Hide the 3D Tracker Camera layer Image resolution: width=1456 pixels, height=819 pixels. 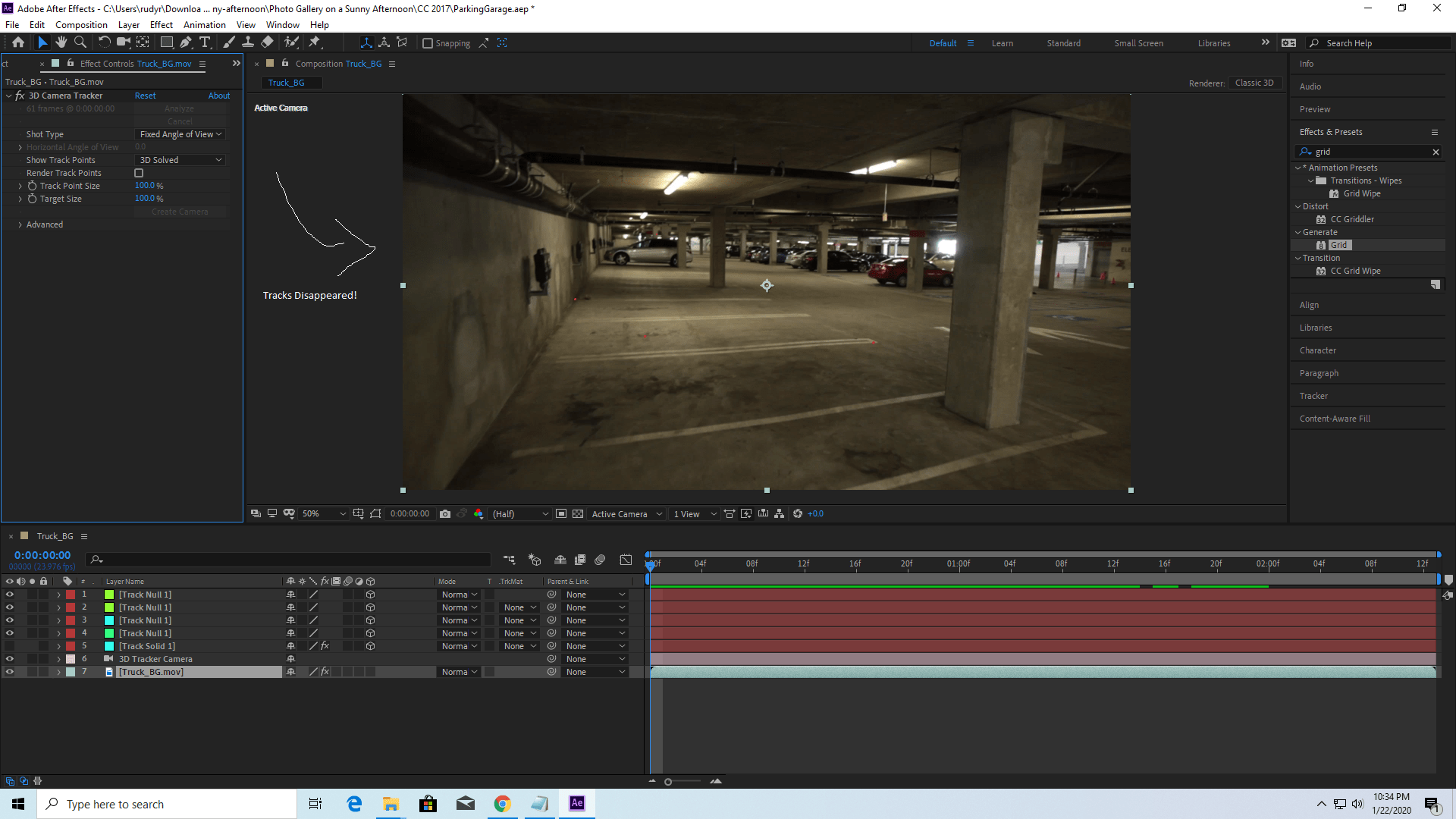(10, 659)
